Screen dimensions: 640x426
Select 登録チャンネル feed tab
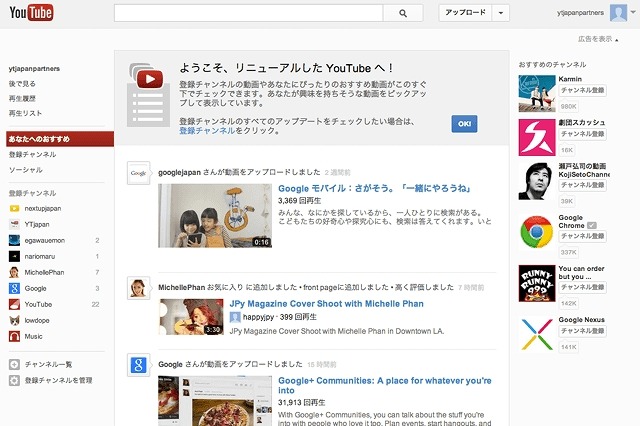(x=33, y=154)
